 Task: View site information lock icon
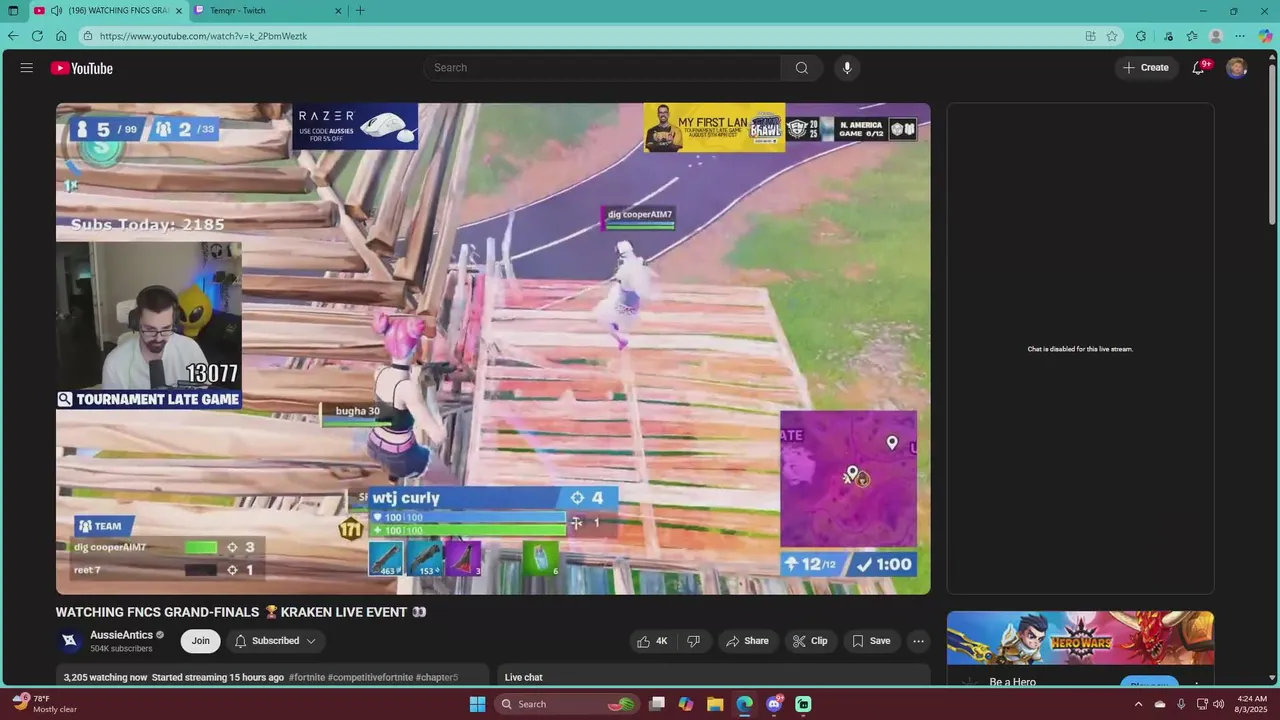point(88,36)
